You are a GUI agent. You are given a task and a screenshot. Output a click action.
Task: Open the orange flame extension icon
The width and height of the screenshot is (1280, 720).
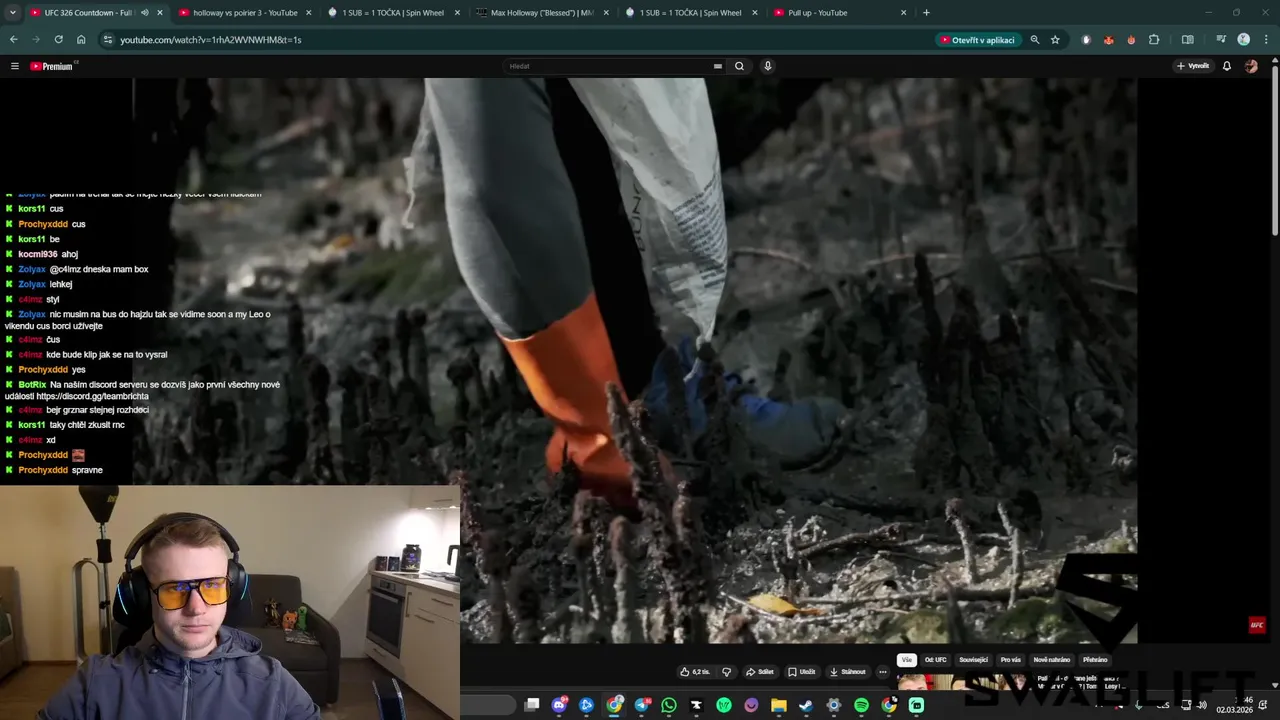pos(1131,40)
